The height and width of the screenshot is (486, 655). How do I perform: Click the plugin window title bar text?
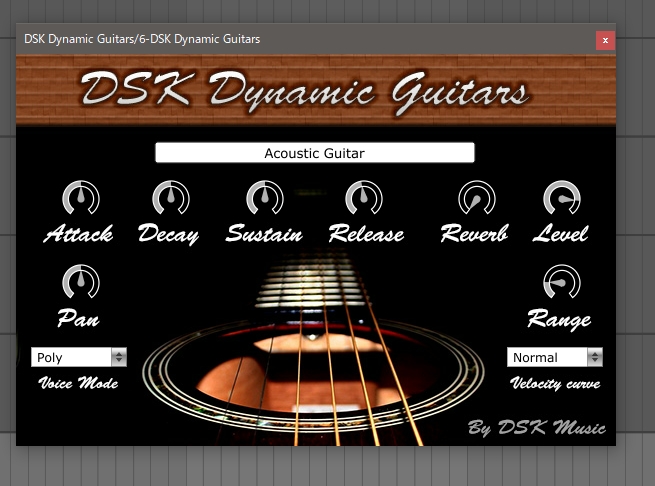142,39
